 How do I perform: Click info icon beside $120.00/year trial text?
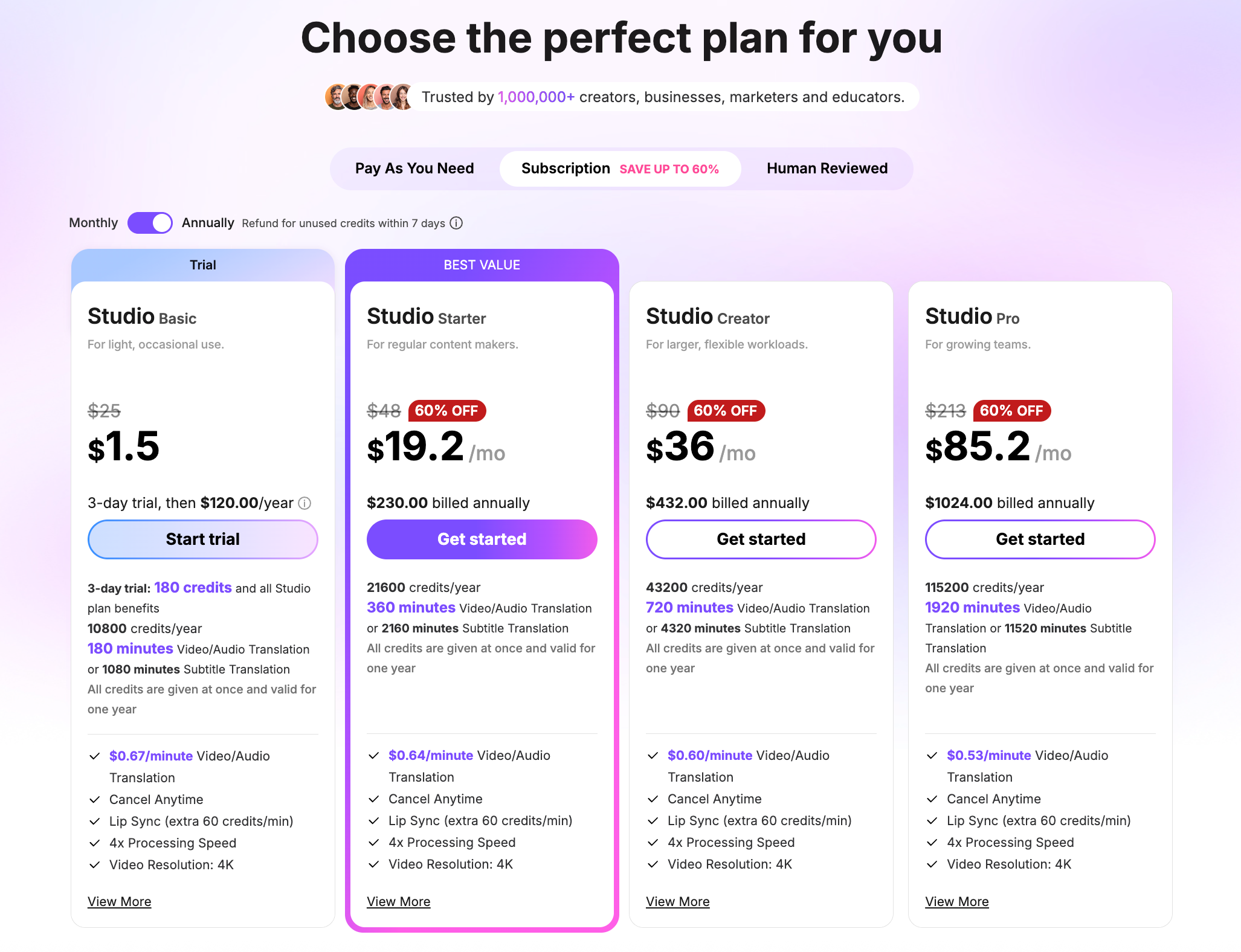pos(305,503)
